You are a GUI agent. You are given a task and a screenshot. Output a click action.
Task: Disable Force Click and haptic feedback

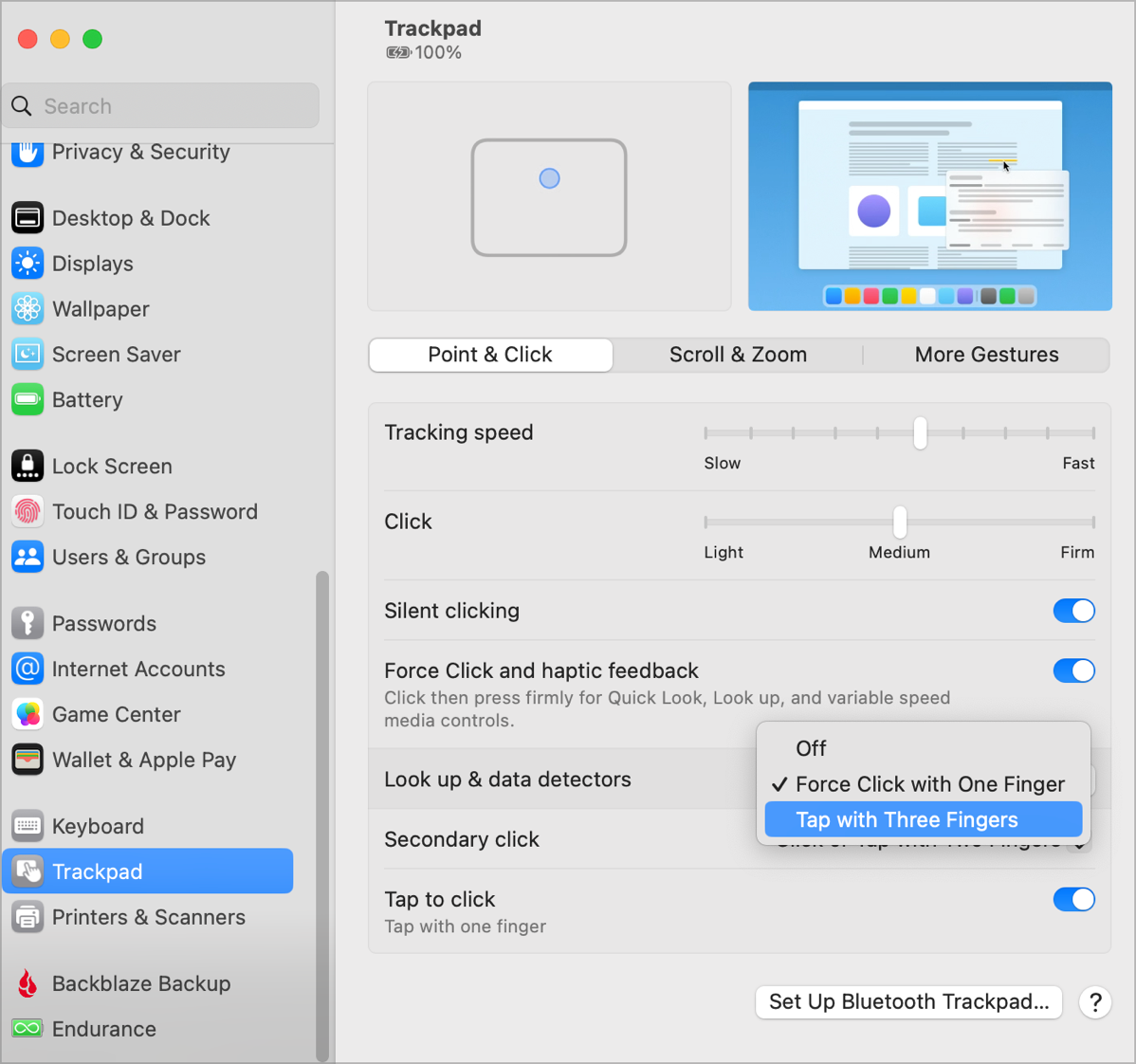click(1073, 671)
